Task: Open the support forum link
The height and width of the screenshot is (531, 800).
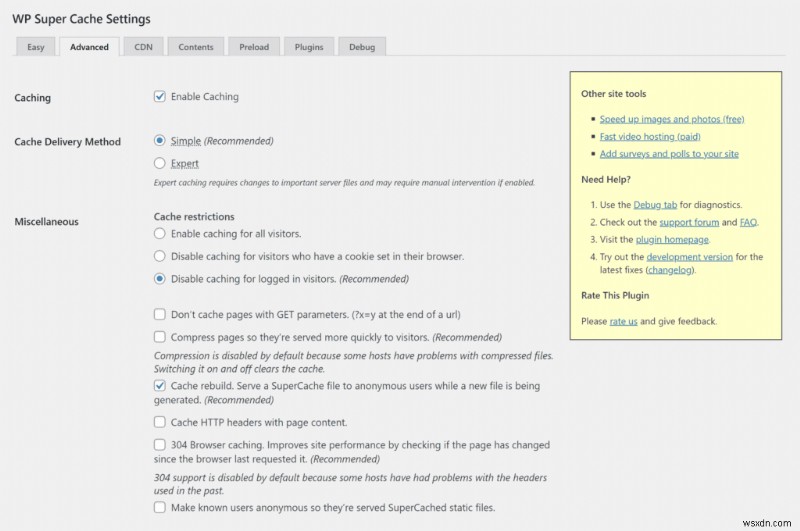Action: 690,222
